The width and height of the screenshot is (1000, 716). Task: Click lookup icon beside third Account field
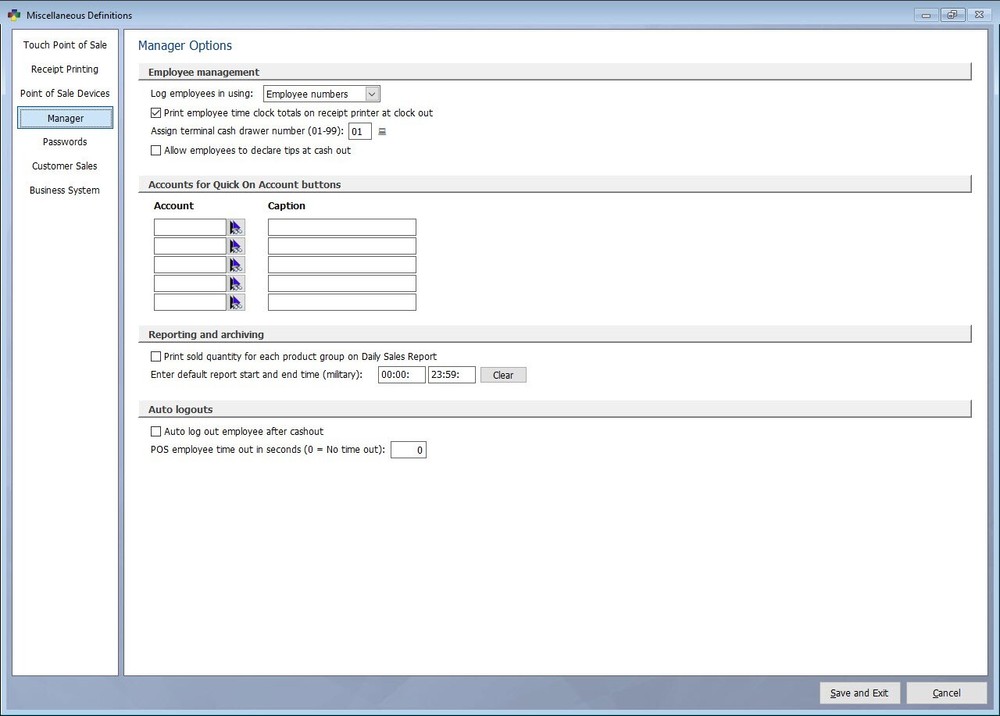(236, 265)
